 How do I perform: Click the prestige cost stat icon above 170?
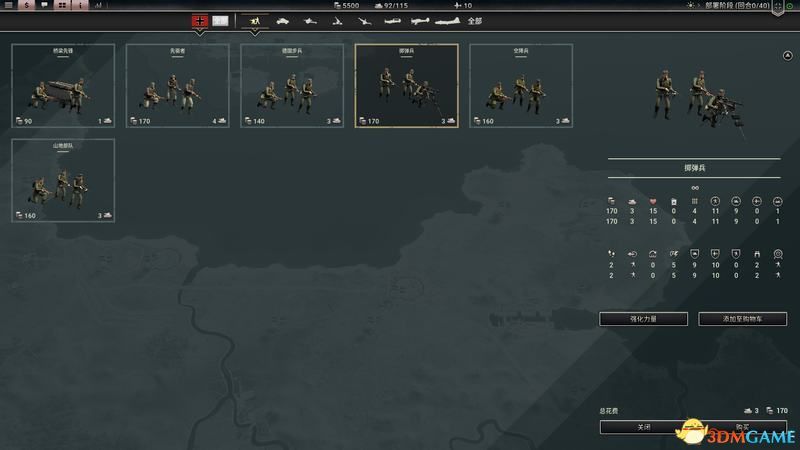611,201
